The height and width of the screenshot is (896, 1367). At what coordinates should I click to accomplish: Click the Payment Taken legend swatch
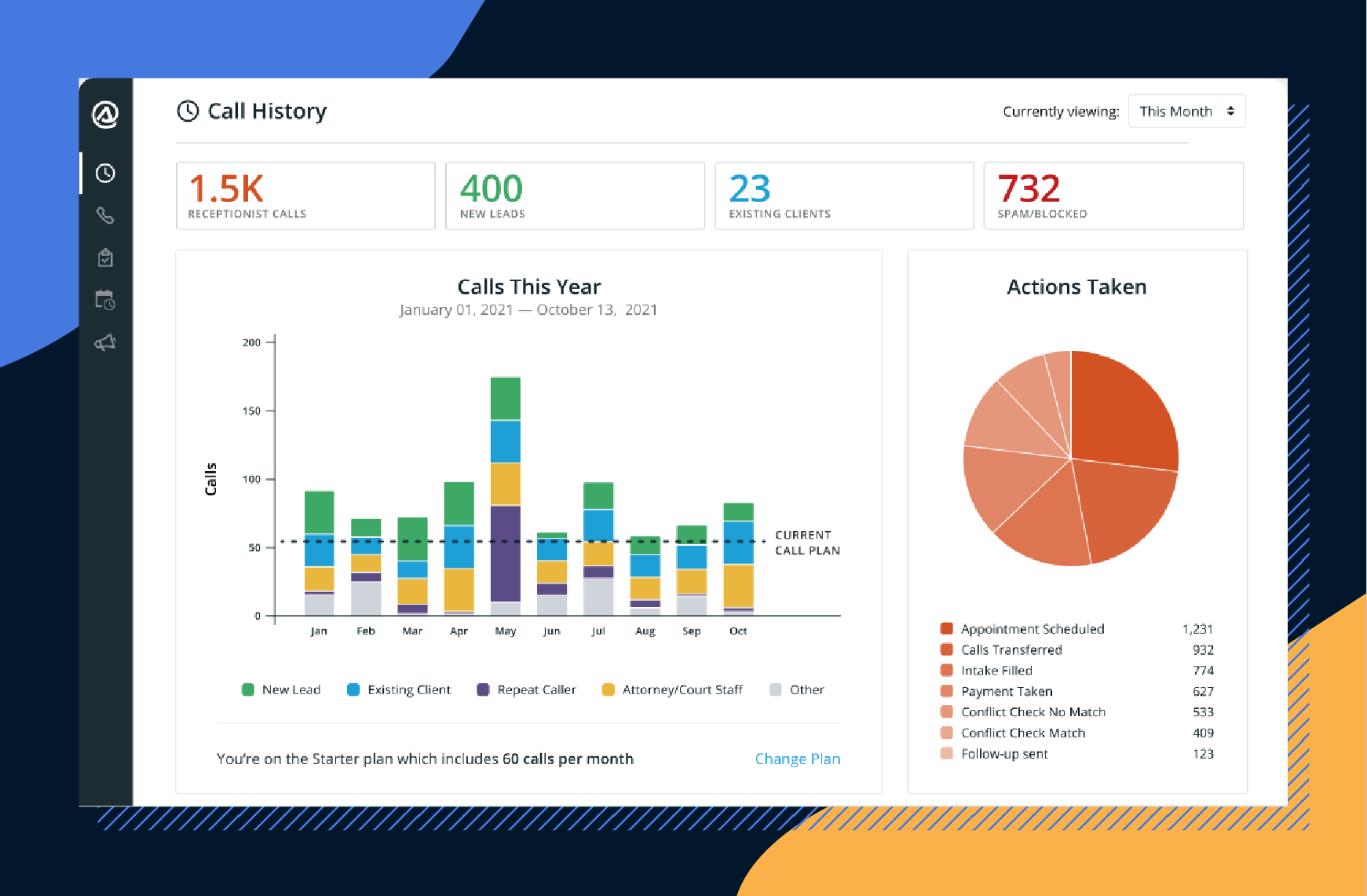(946, 691)
